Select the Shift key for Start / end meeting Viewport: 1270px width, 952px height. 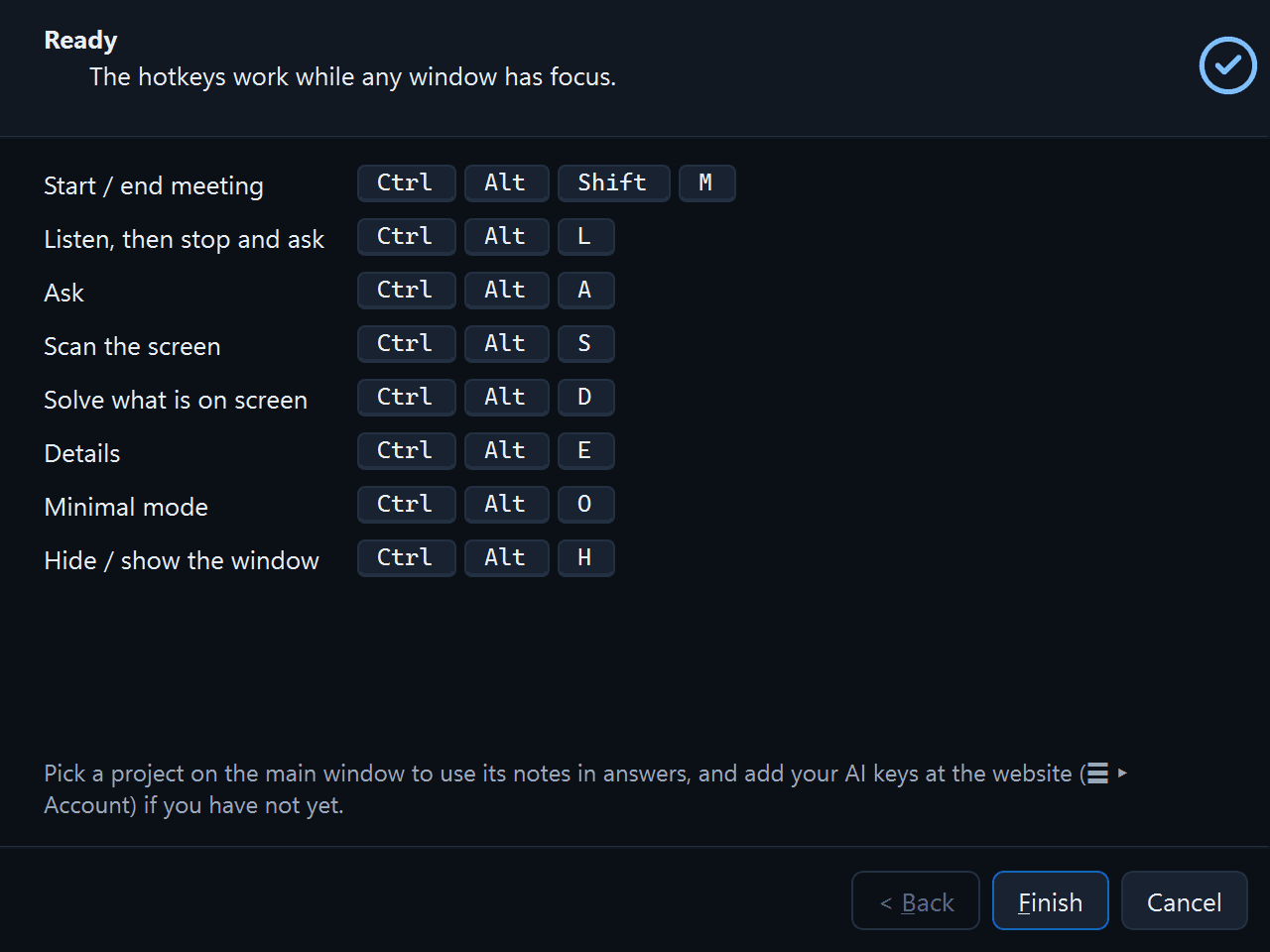point(613,183)
